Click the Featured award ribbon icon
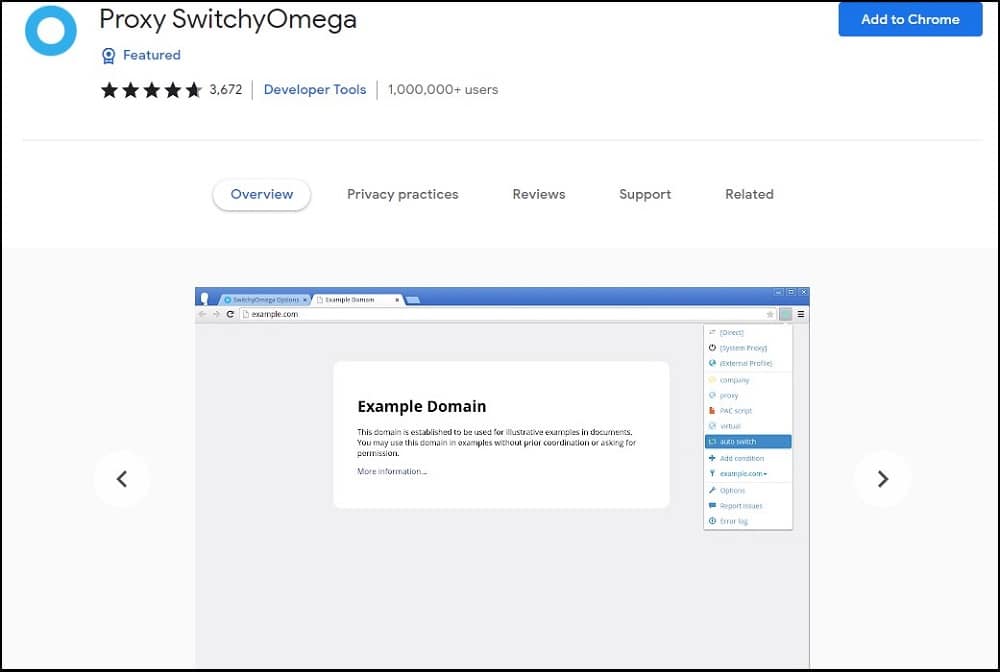The width and height of the screenshot is (1000, 672). pyautogui.click(x=108, y=56)
